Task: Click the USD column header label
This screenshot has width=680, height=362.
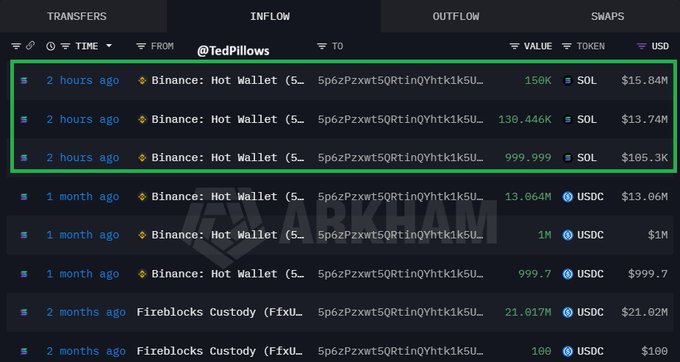Action: [x=660, y=46]
